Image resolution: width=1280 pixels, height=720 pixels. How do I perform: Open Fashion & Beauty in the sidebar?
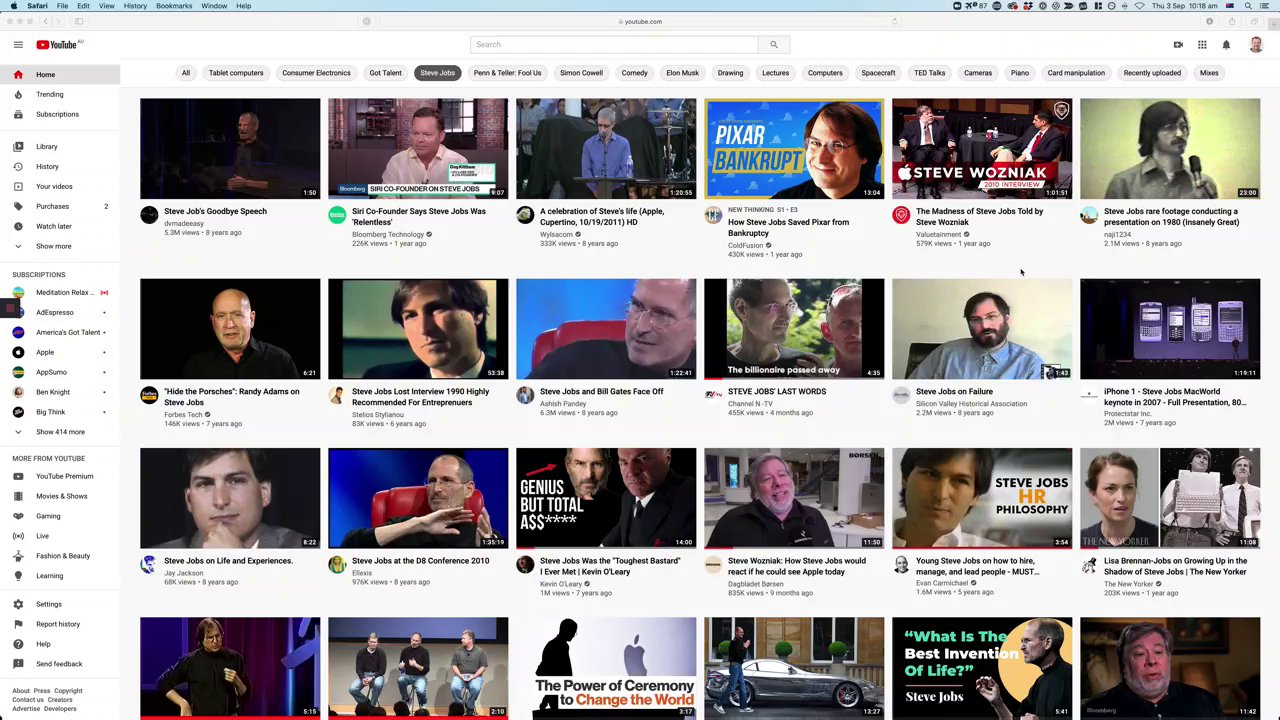point(60,556)
